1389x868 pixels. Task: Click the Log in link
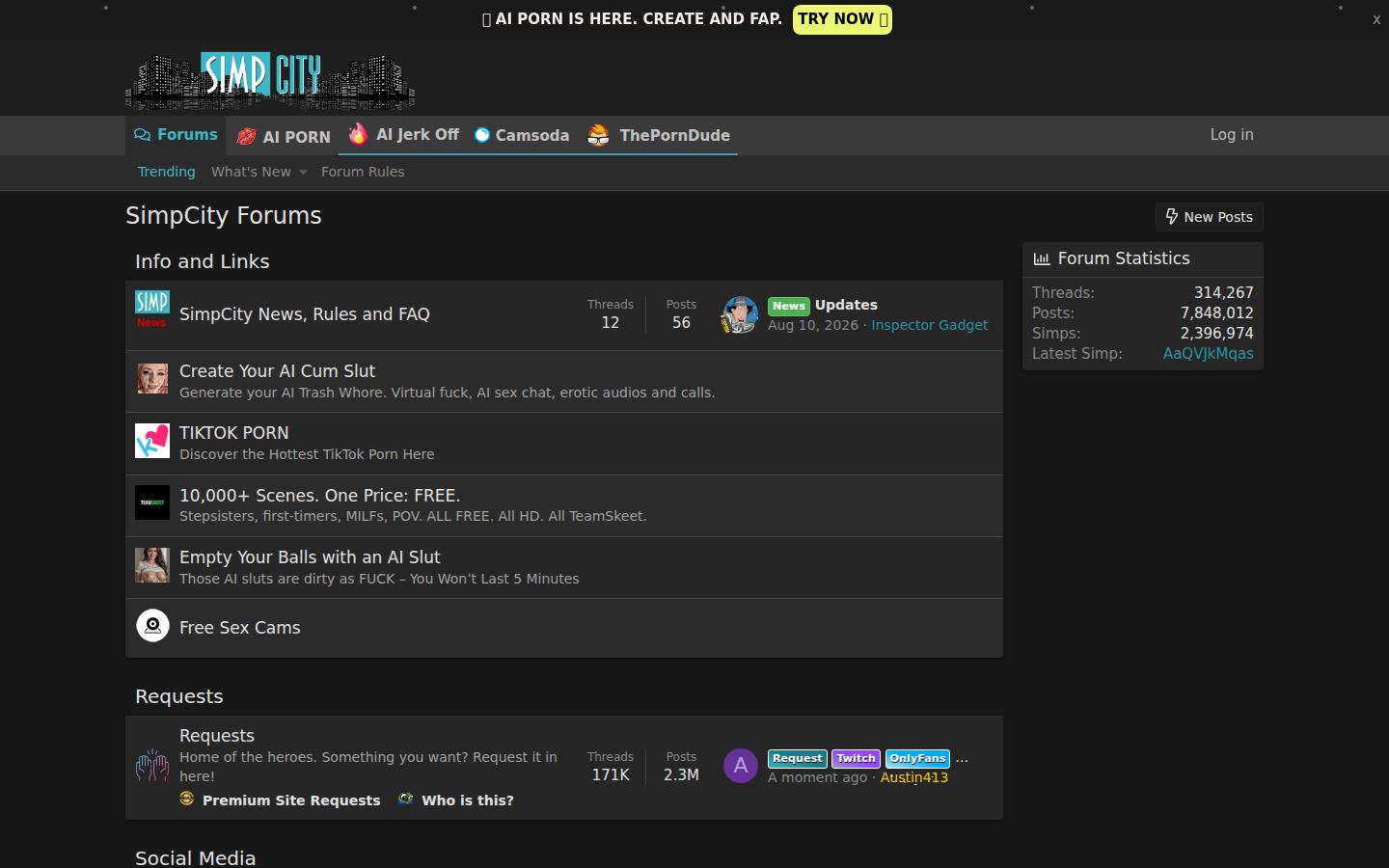1232,135
